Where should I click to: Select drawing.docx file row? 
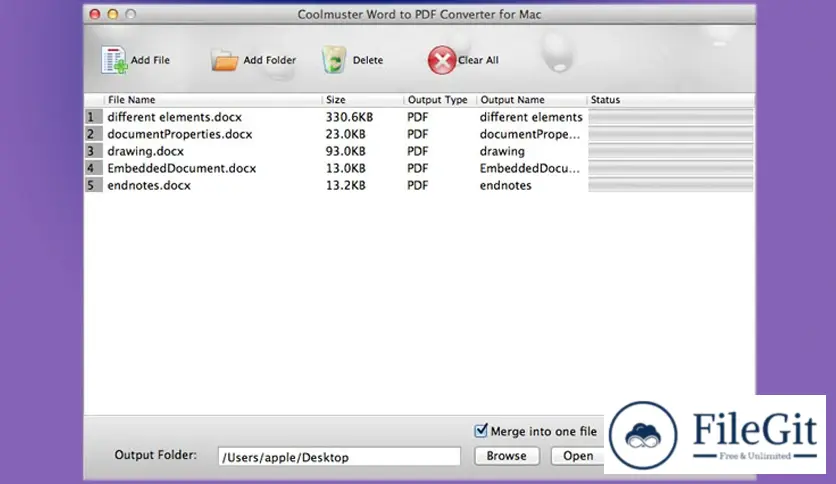coord(419,151)
